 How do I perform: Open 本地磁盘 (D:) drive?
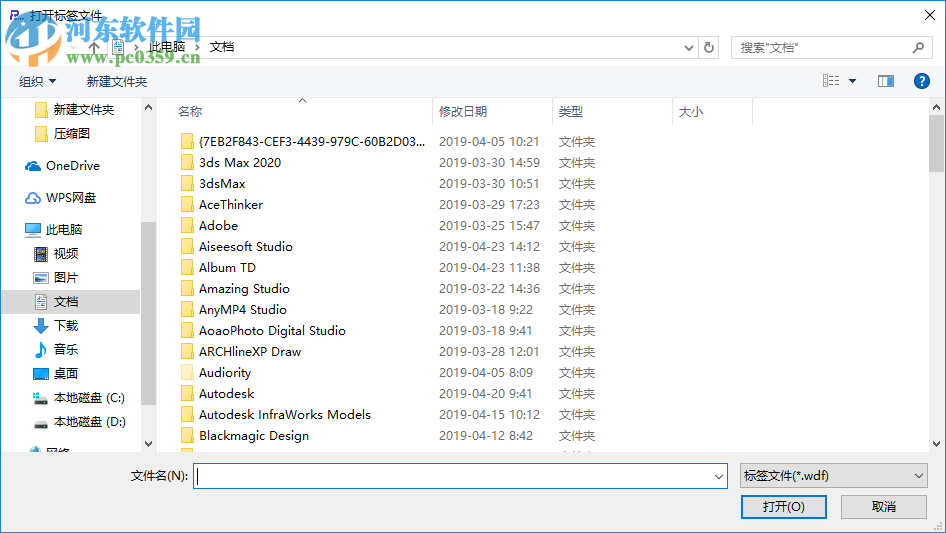click(x=79, y=422)
